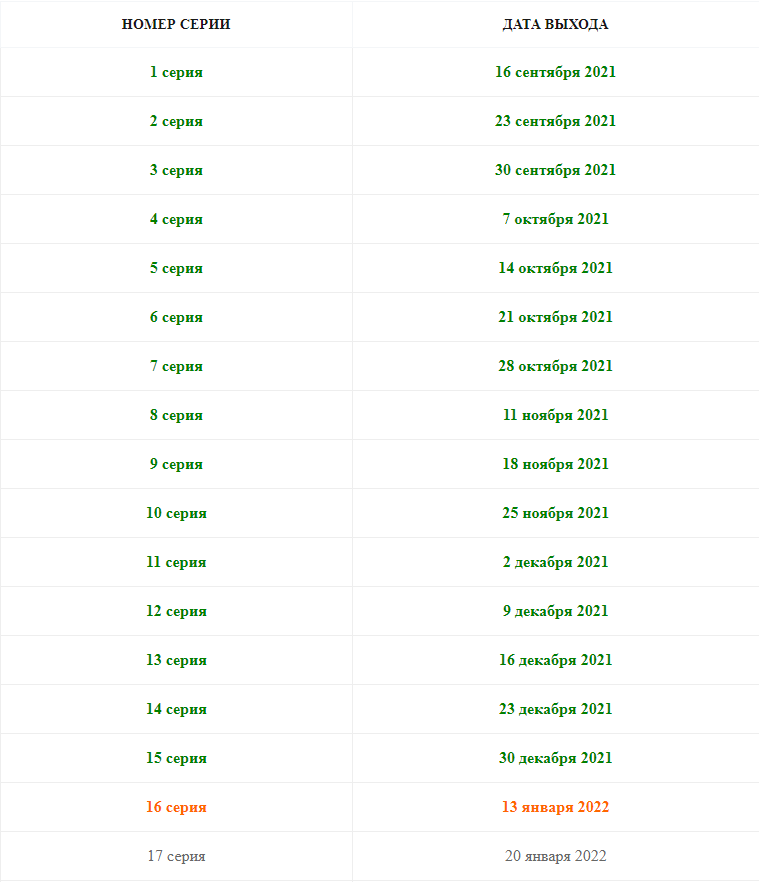Screen dimensions: 759x882
Task: Open the 12 серия entry
Action: 176,611
